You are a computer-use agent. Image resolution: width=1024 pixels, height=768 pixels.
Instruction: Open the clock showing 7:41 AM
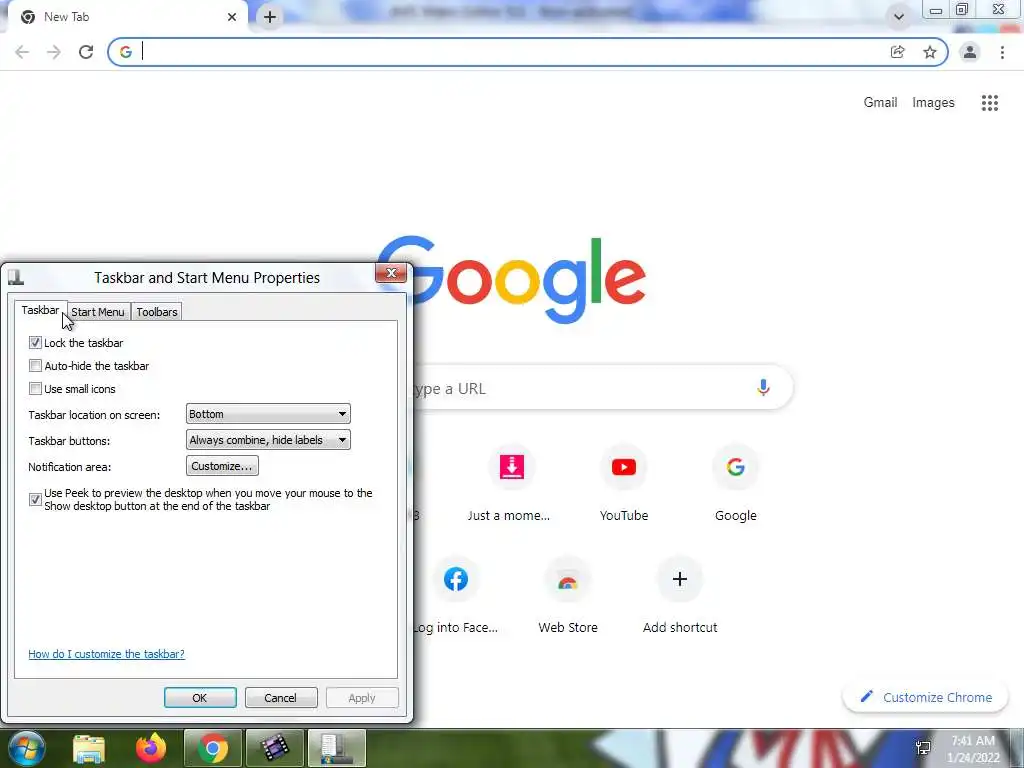click(973, 748)
